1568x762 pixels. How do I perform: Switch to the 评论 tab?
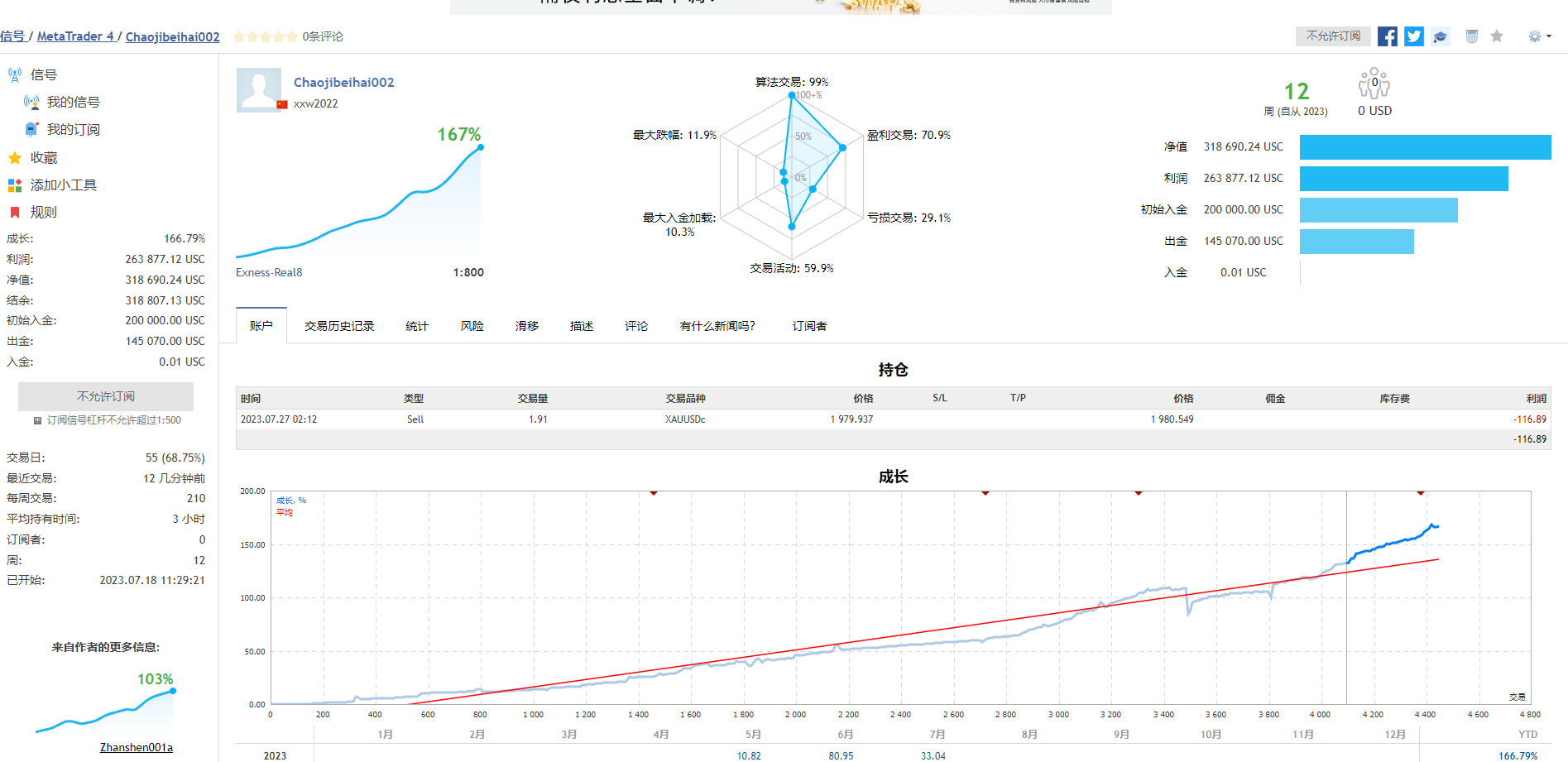[x=636, y=326]
